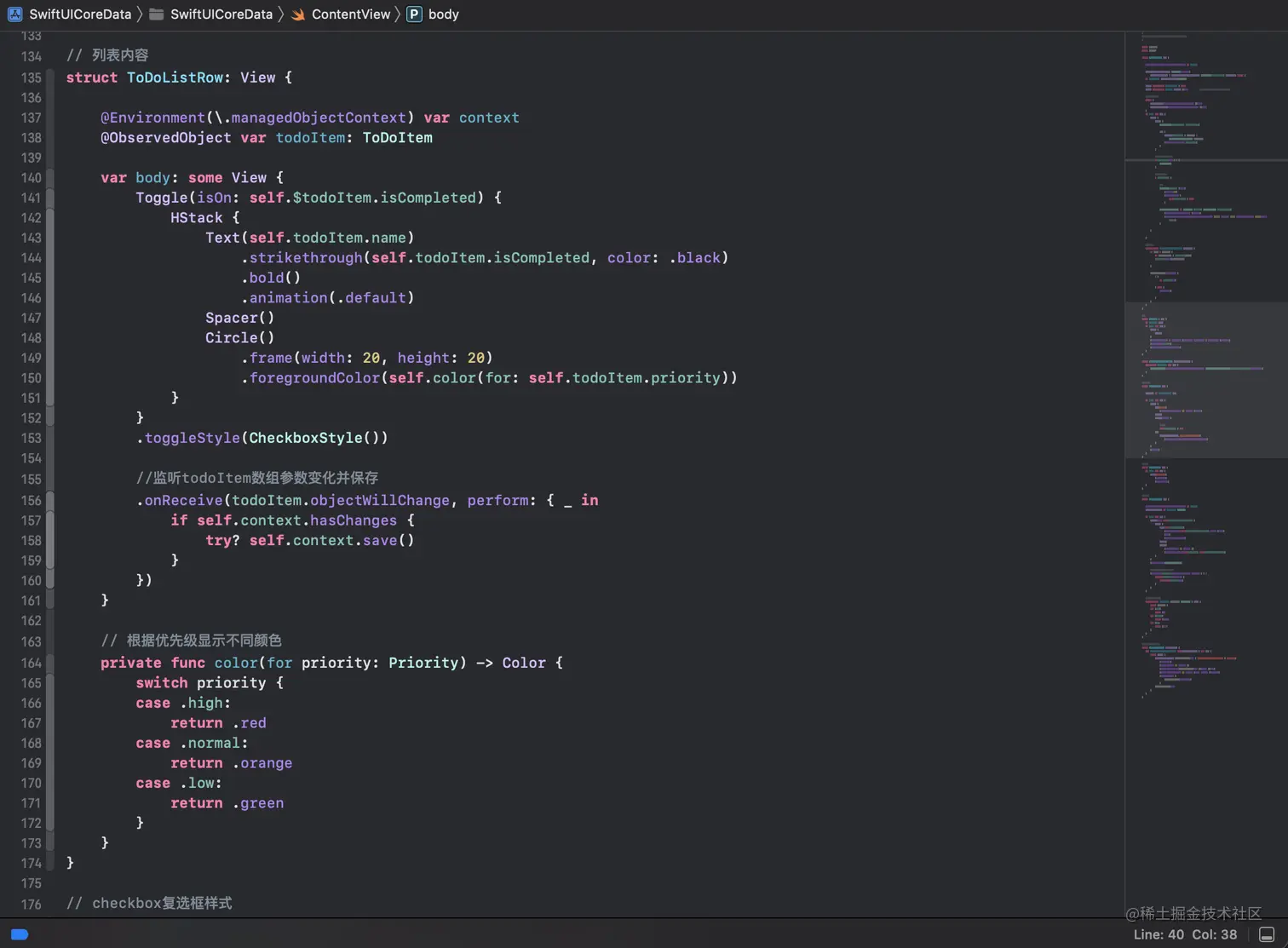Click Circle() on line 148

point(240,338)
